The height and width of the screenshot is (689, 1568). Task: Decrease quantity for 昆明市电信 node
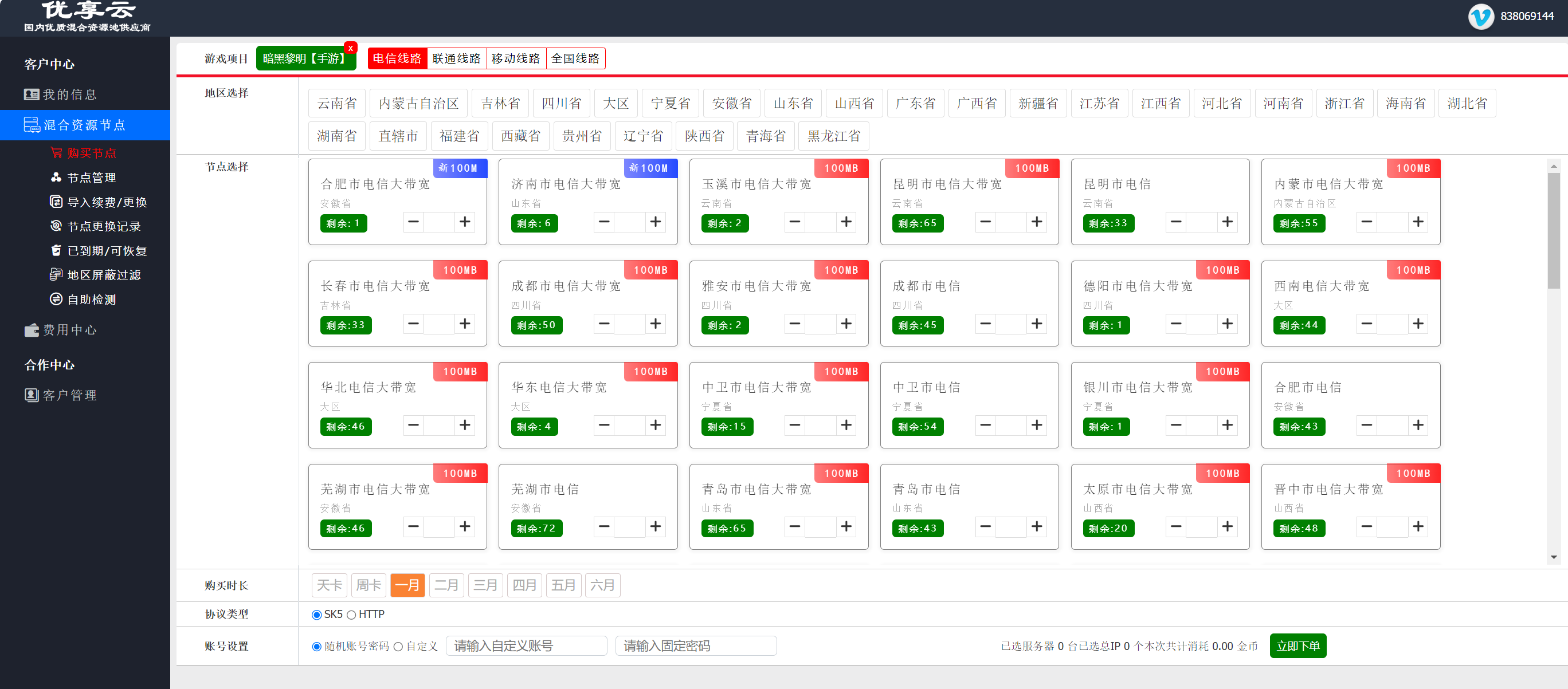point(1176,222)
